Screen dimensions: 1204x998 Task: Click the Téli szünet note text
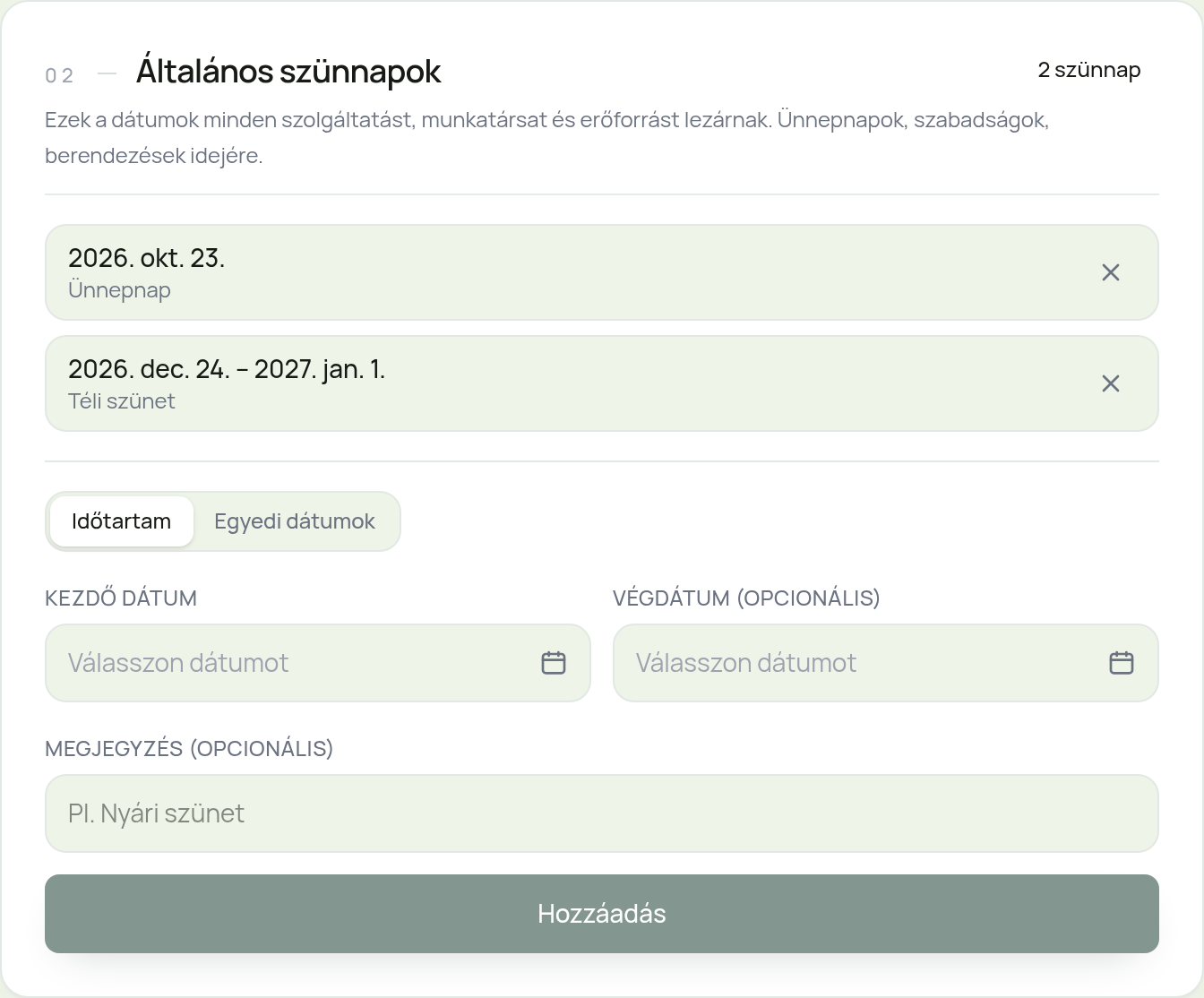122,401
